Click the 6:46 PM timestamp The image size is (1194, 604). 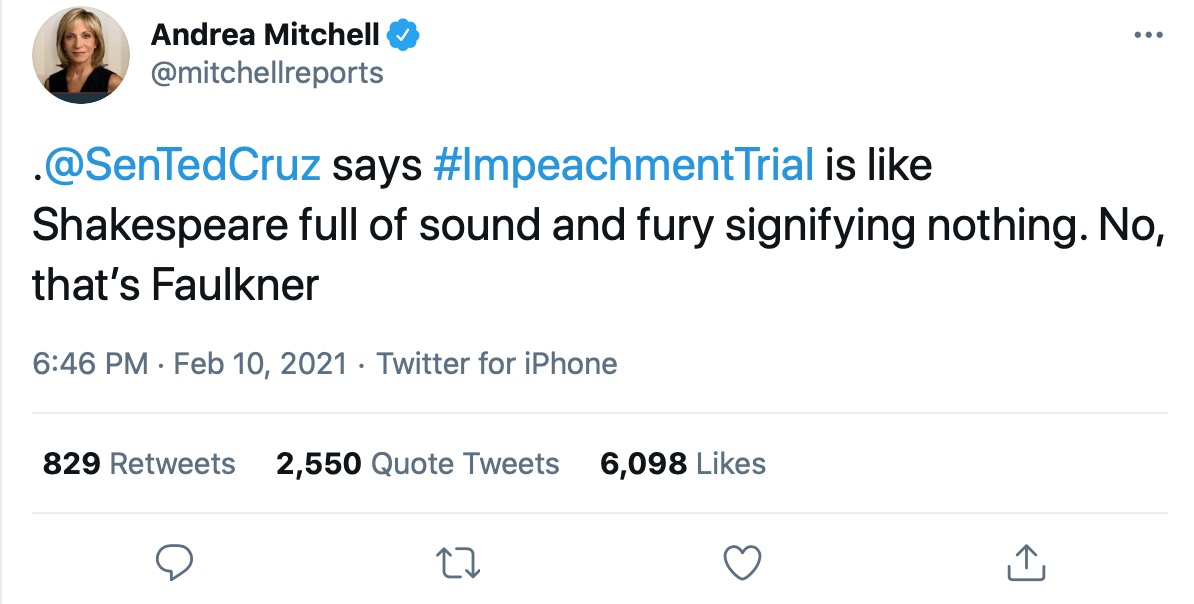(x=90, y=363)
